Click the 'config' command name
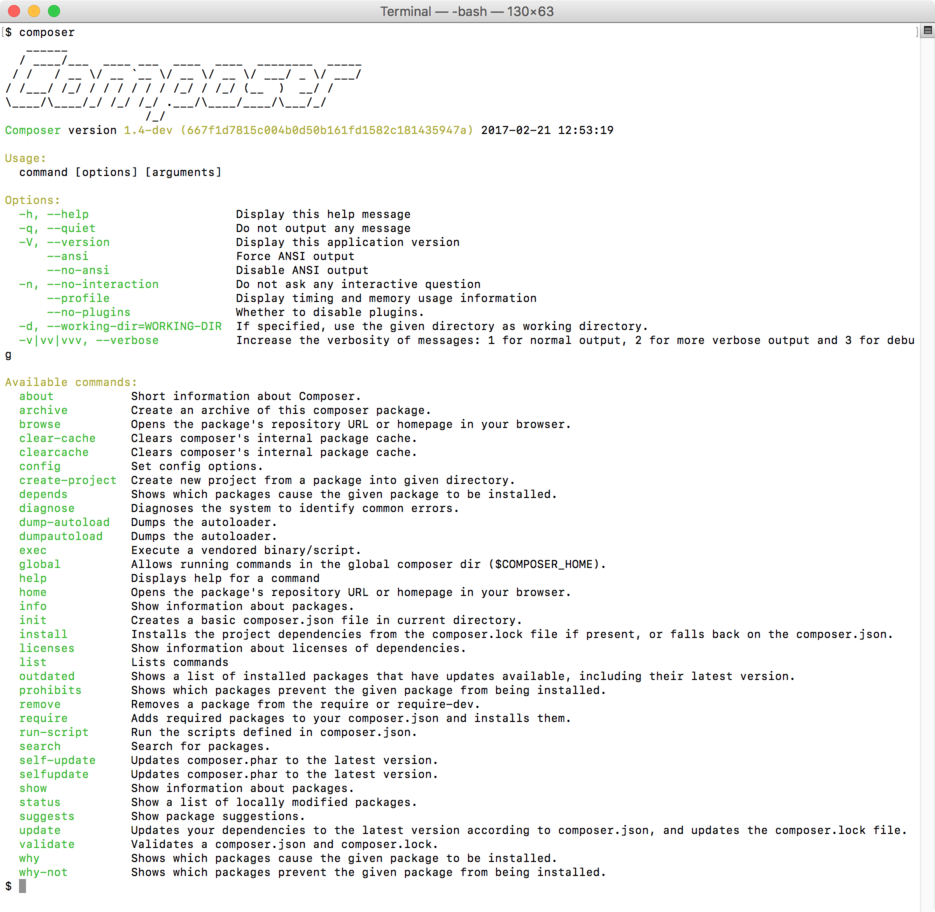Screen dimensions: 935x912 click(40, 466)
